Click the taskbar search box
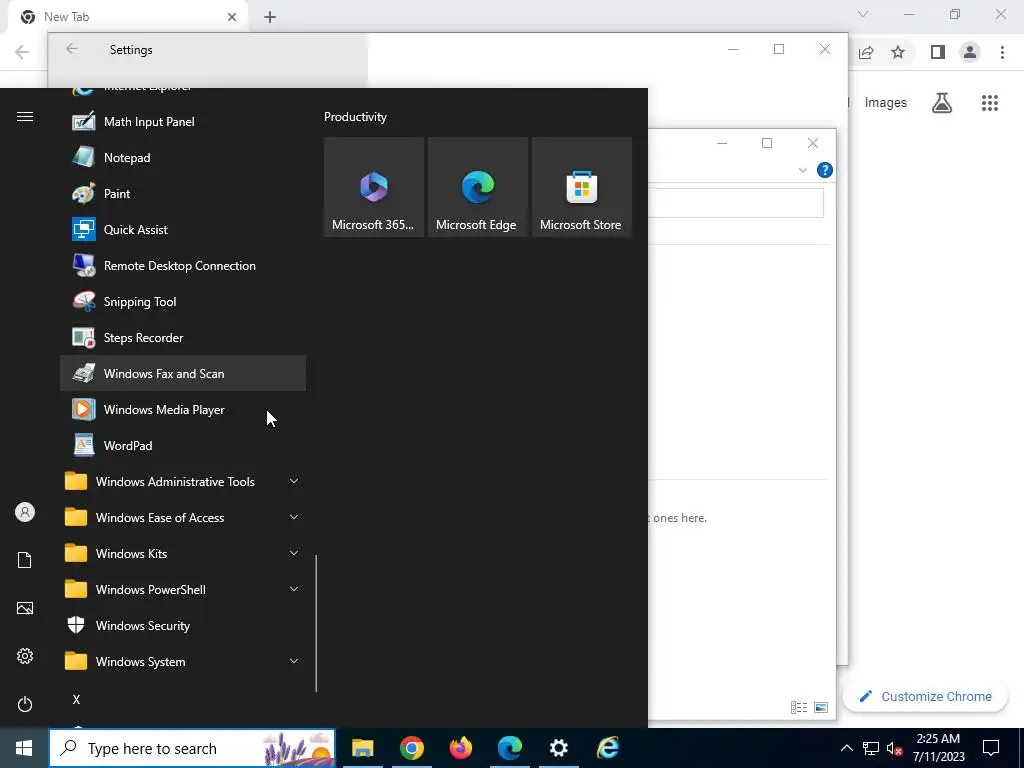 [192, 748]
